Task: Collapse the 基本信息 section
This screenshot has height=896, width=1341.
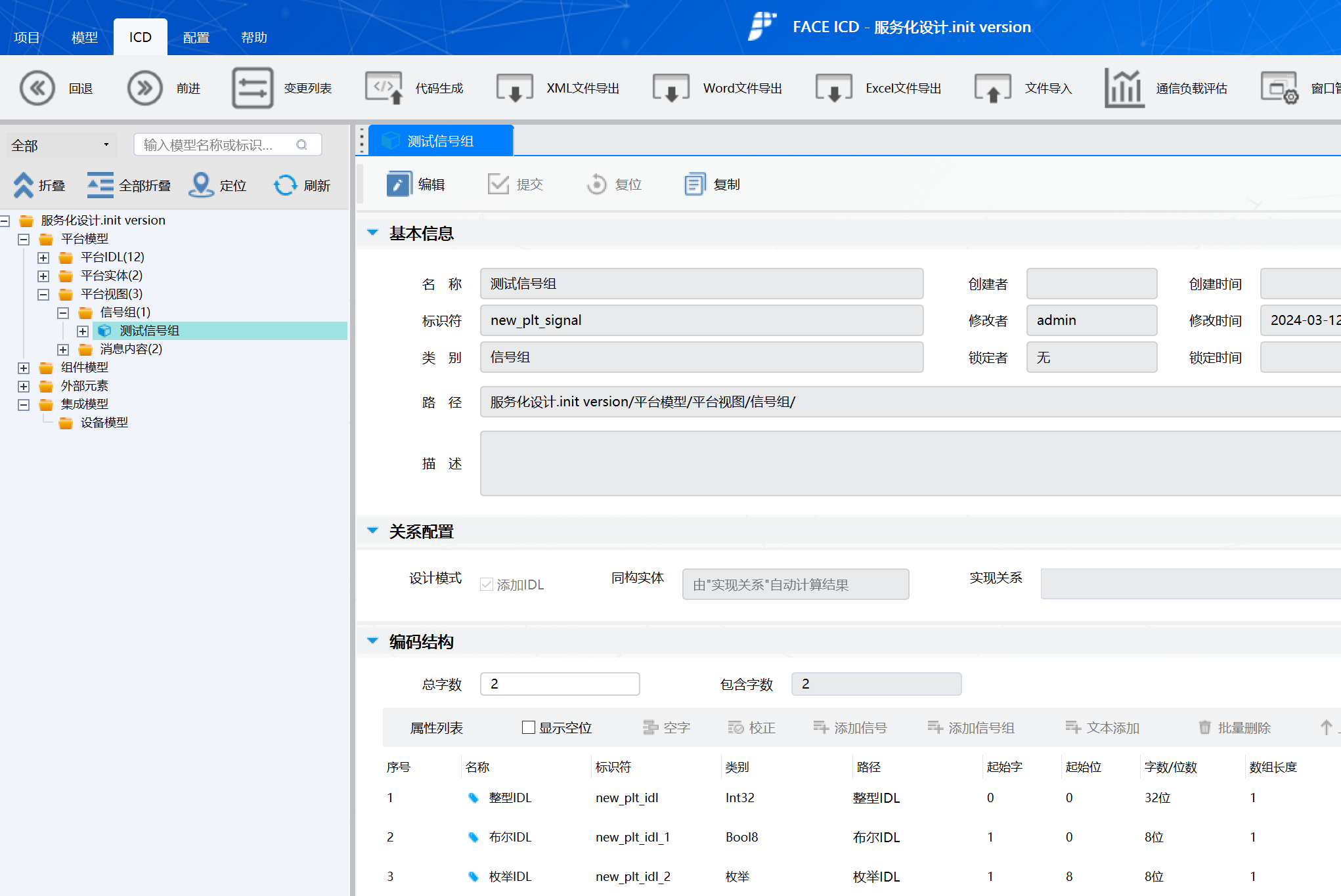Action: [x=372, y=232]
